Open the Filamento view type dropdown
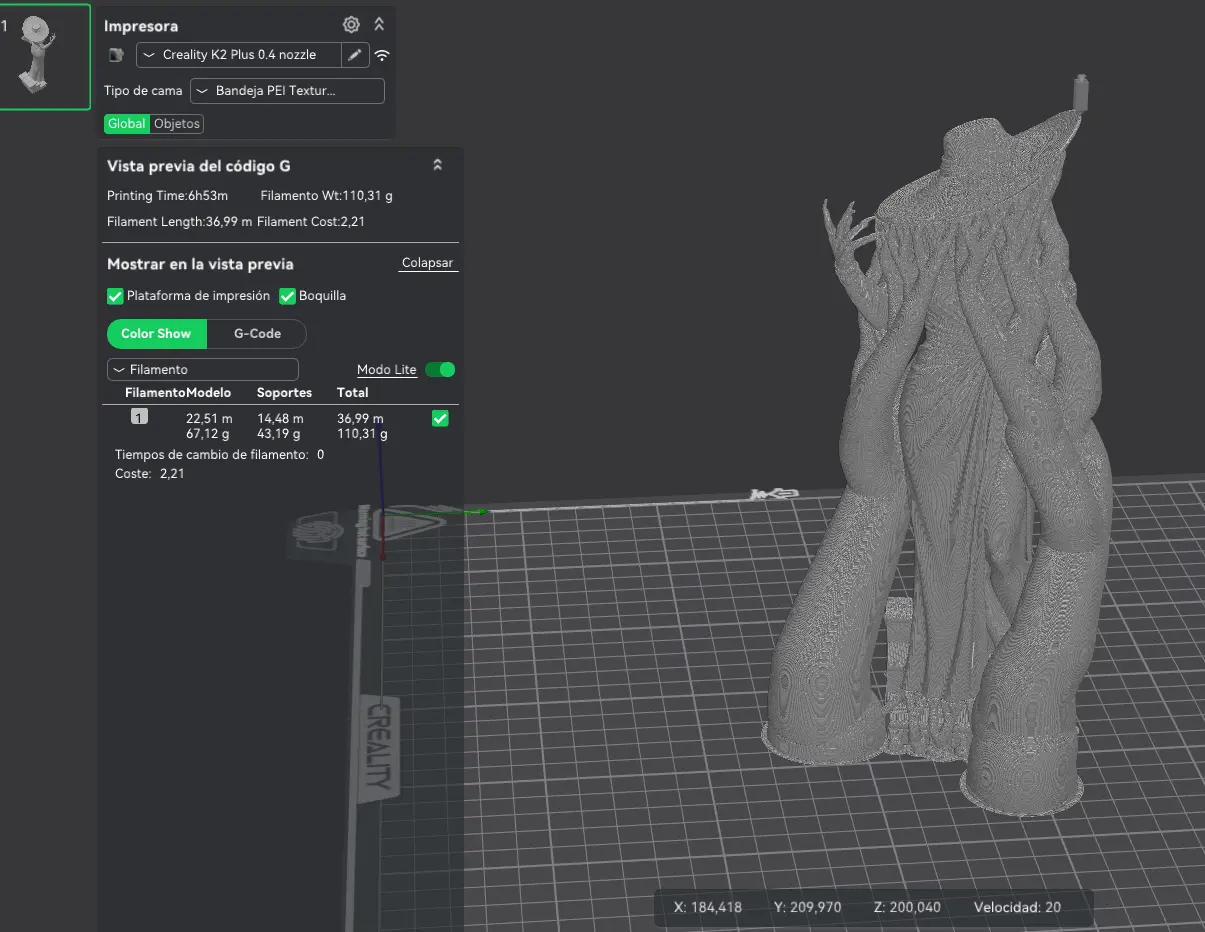Screen dimensions: 1205x932 tap(203, 370)
